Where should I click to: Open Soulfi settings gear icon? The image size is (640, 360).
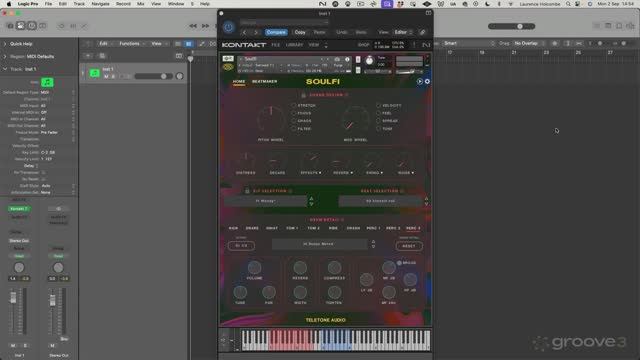tap(427, 82)
